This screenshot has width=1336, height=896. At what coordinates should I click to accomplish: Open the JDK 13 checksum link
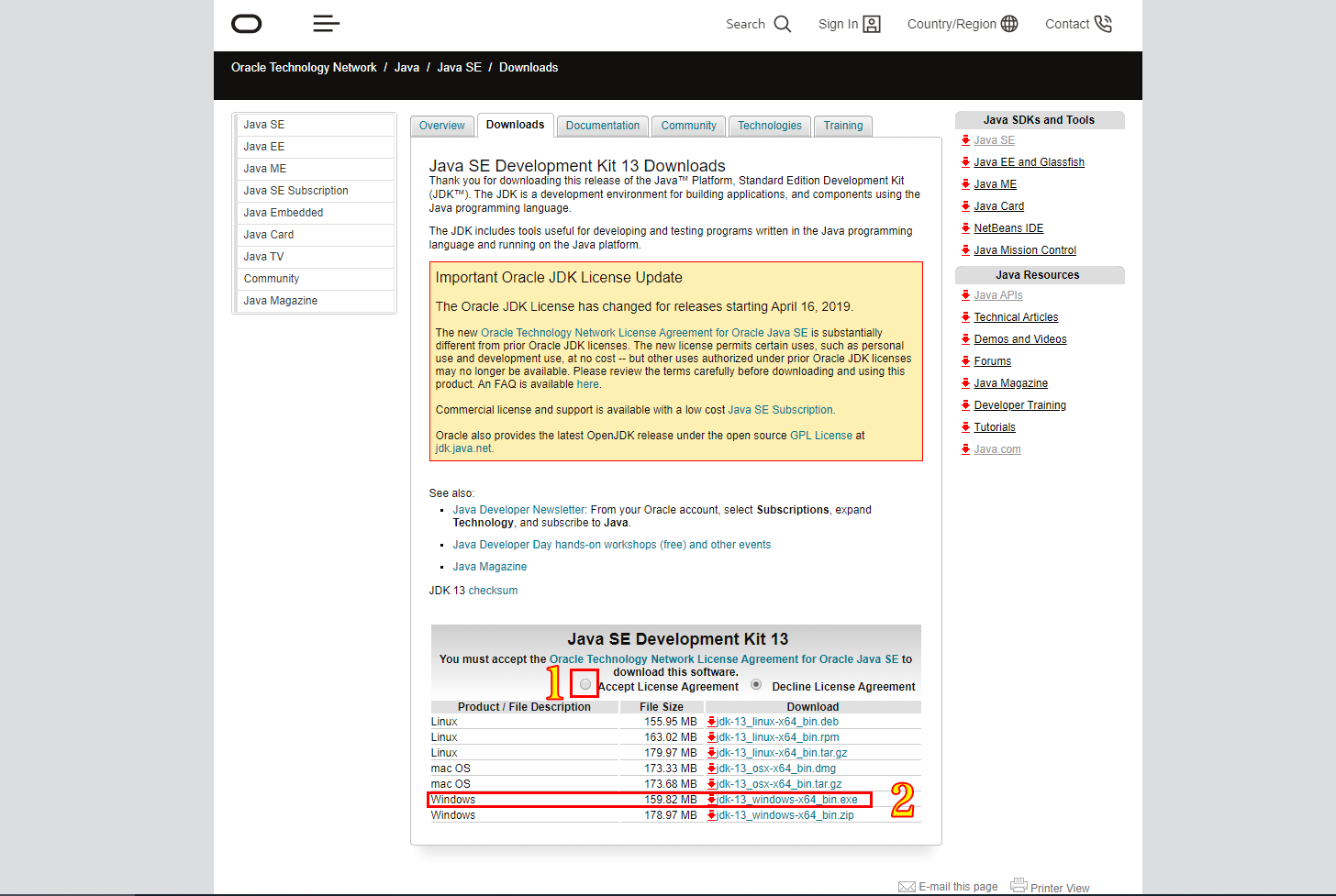tap(493, 591)
